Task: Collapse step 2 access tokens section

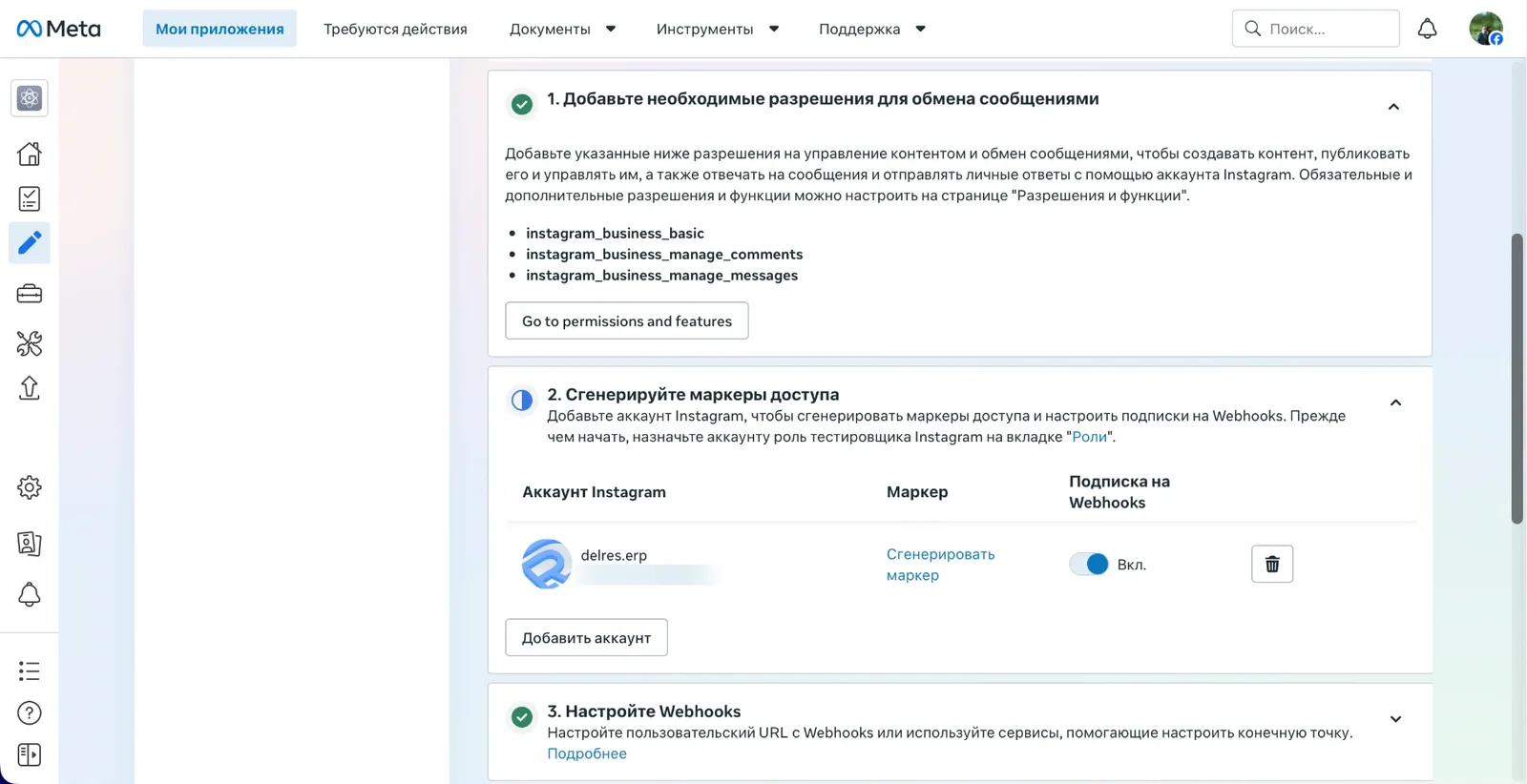Action: pos(1395,402)
